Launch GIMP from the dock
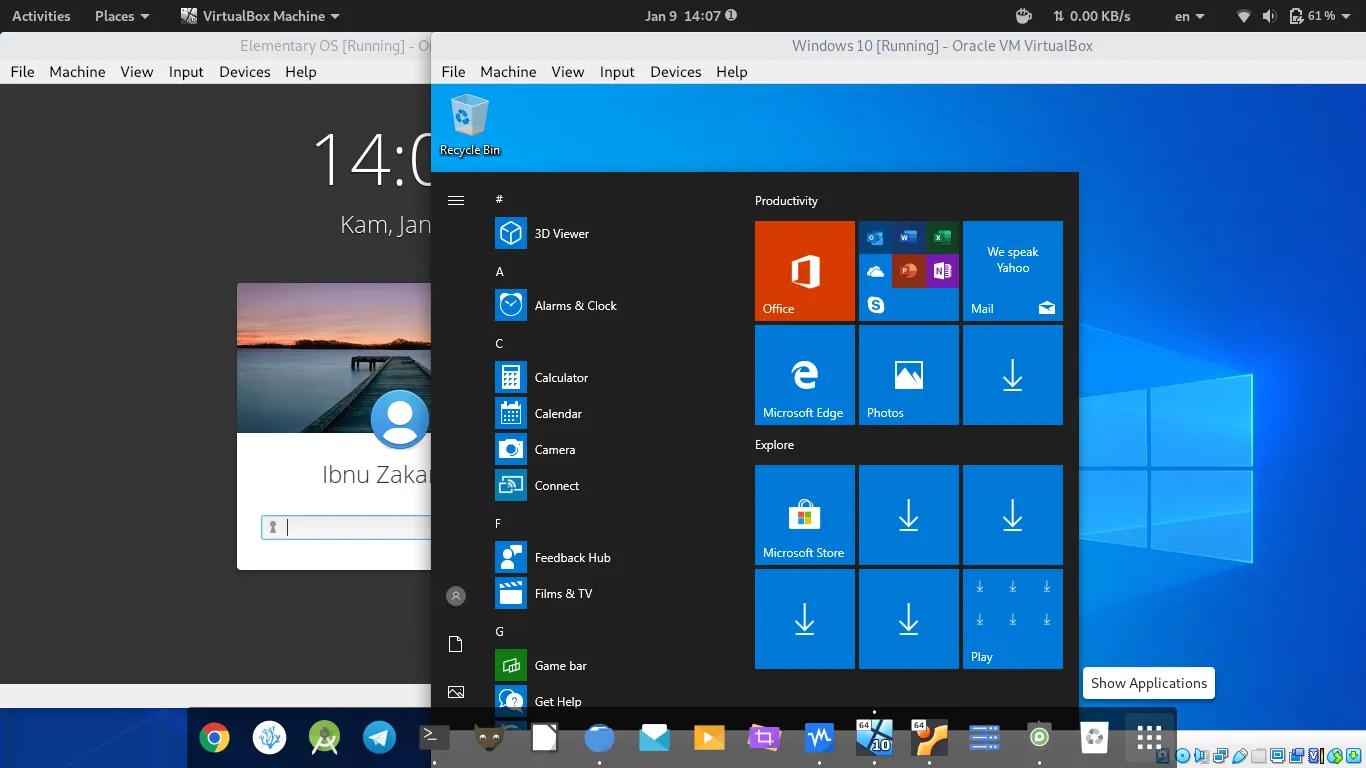Image resolution: width=1366 pixels, height=768 pixels. pos(489,738)
